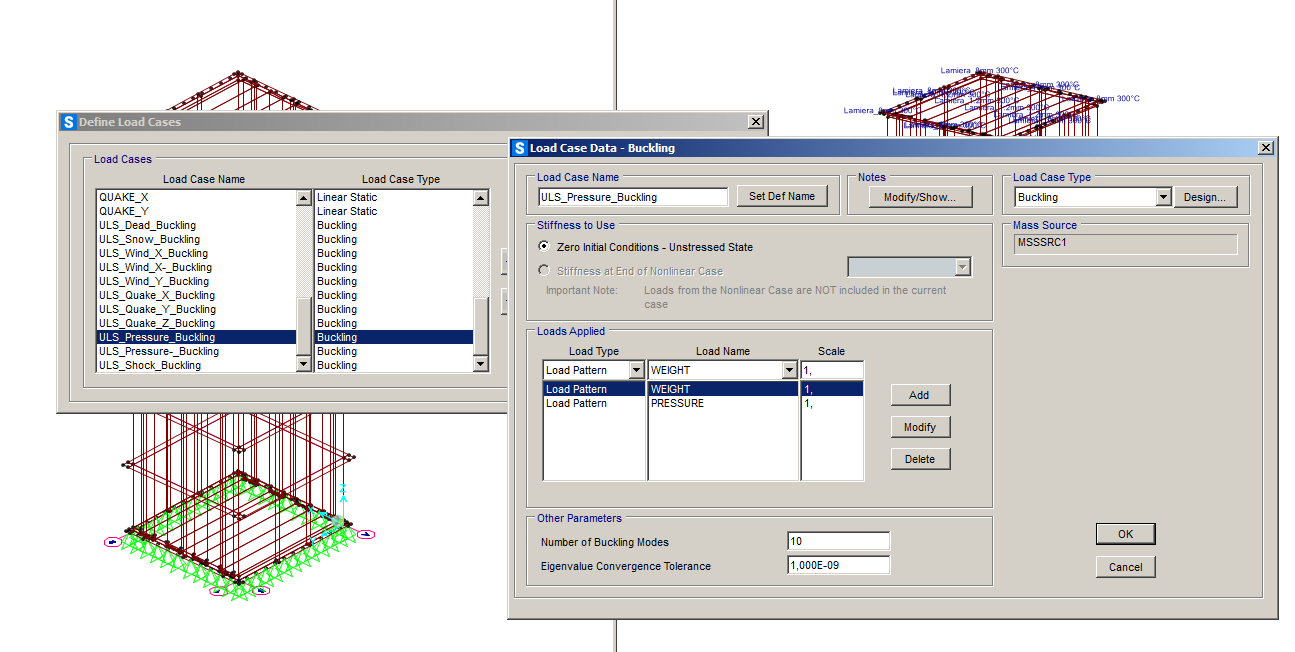
Task: Click the Load Case Name text field
Action: (632, 197)
